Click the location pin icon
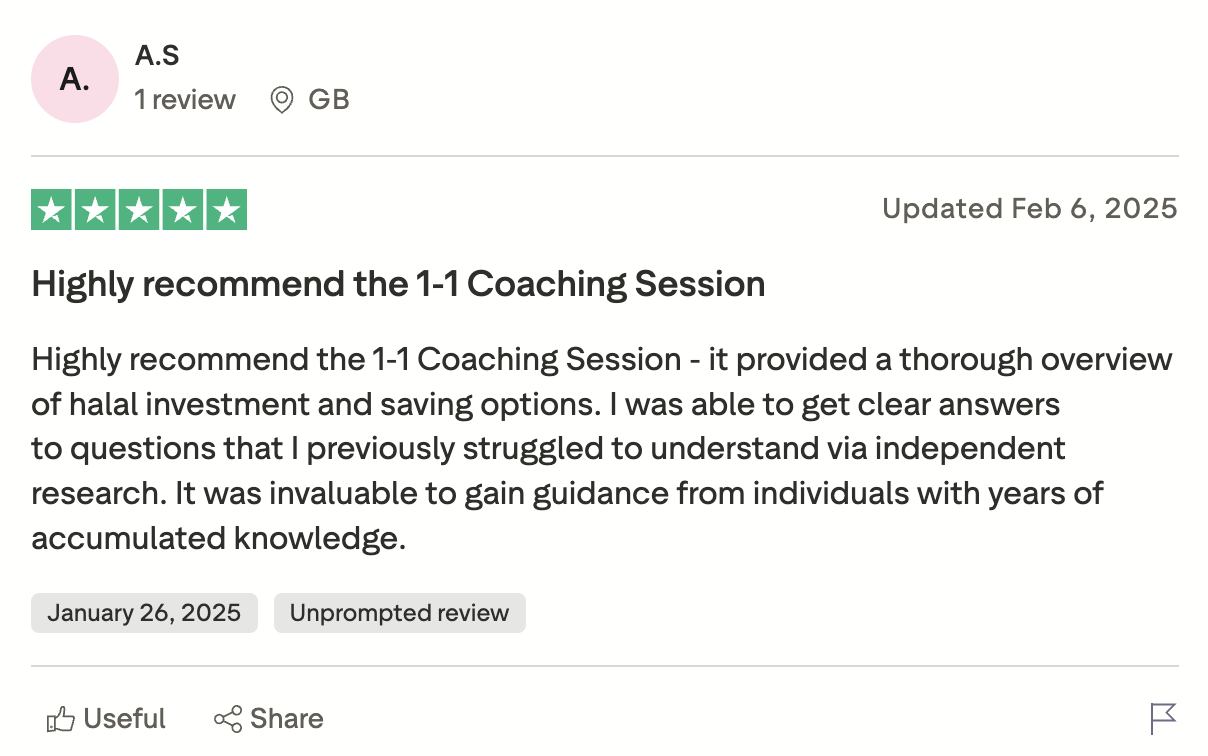Viewport: 1208px width, 756px height. pos(282,100)
